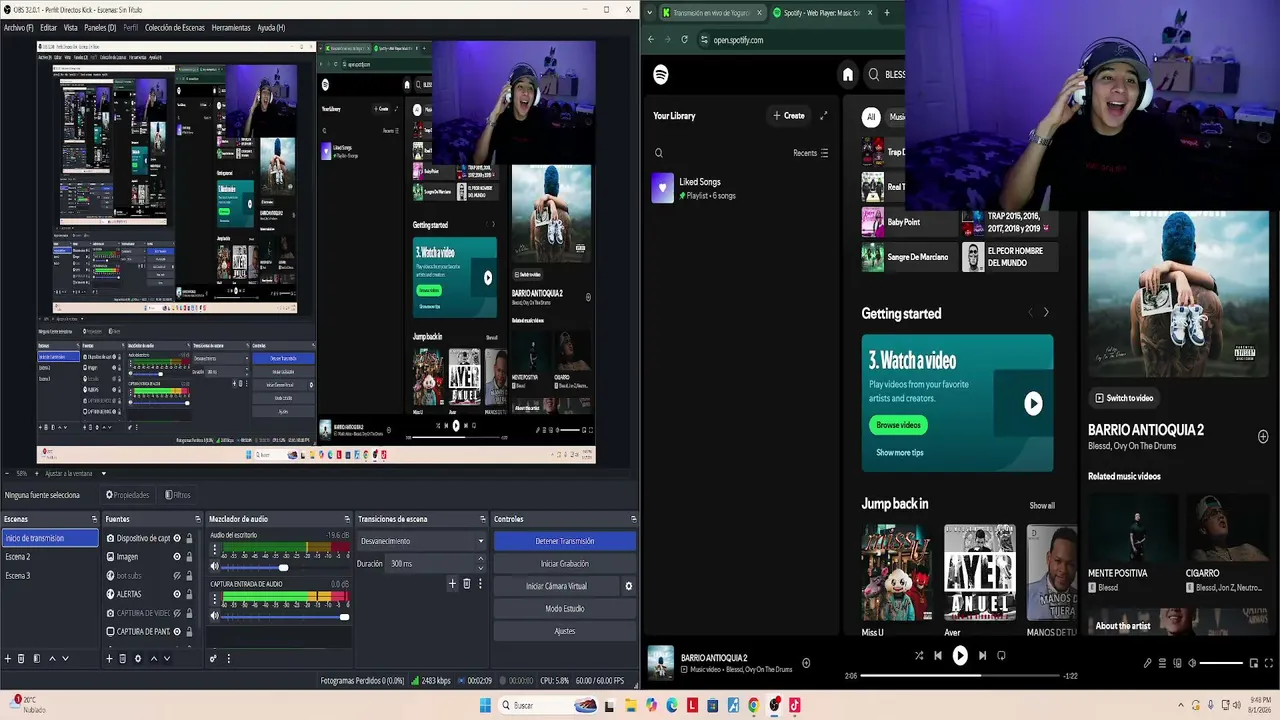Click Browse videos button in Spotify
Screen dimensions: 1280x720
[x=898, y=425]
